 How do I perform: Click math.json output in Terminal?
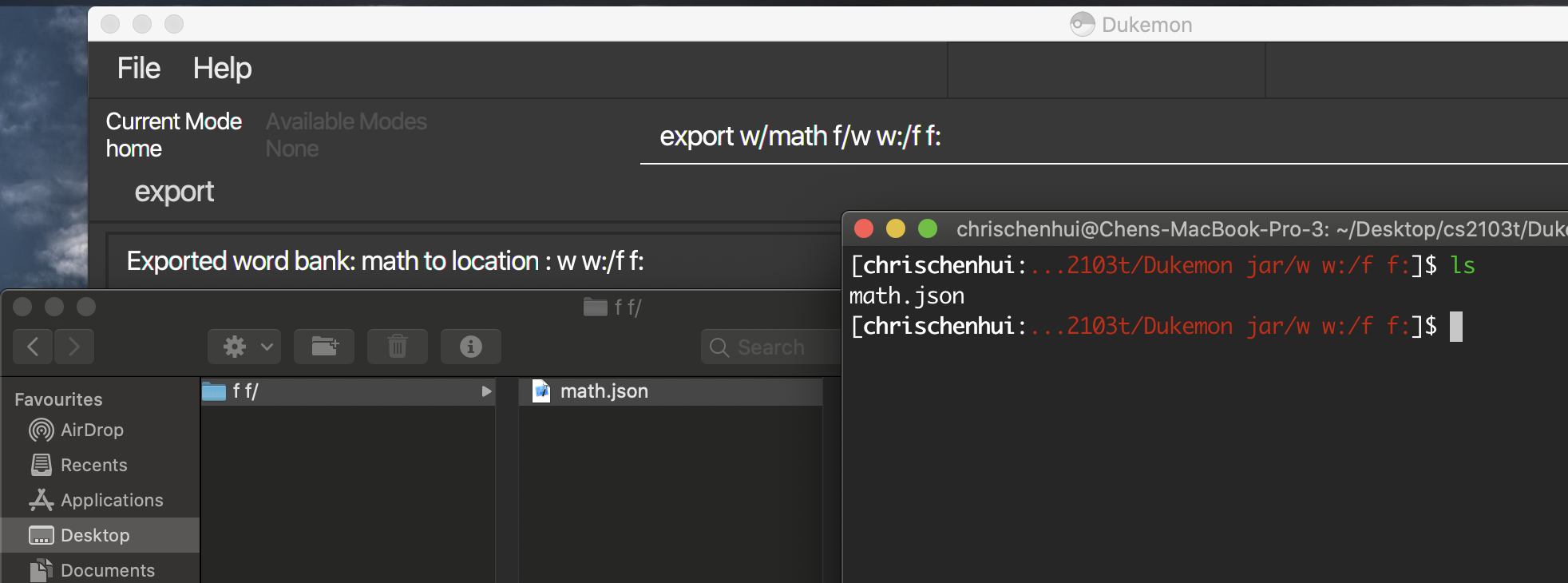click(907, 295)
